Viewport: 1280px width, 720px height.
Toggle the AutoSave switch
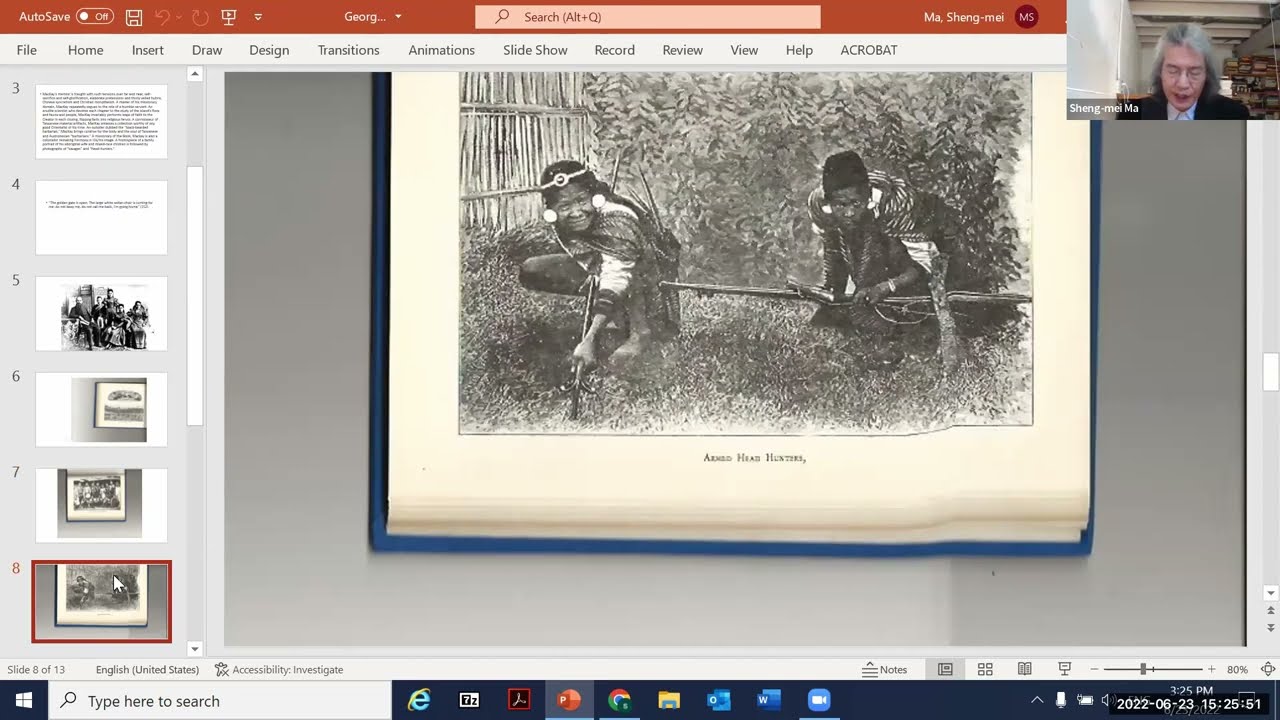[x=94, y=17]
